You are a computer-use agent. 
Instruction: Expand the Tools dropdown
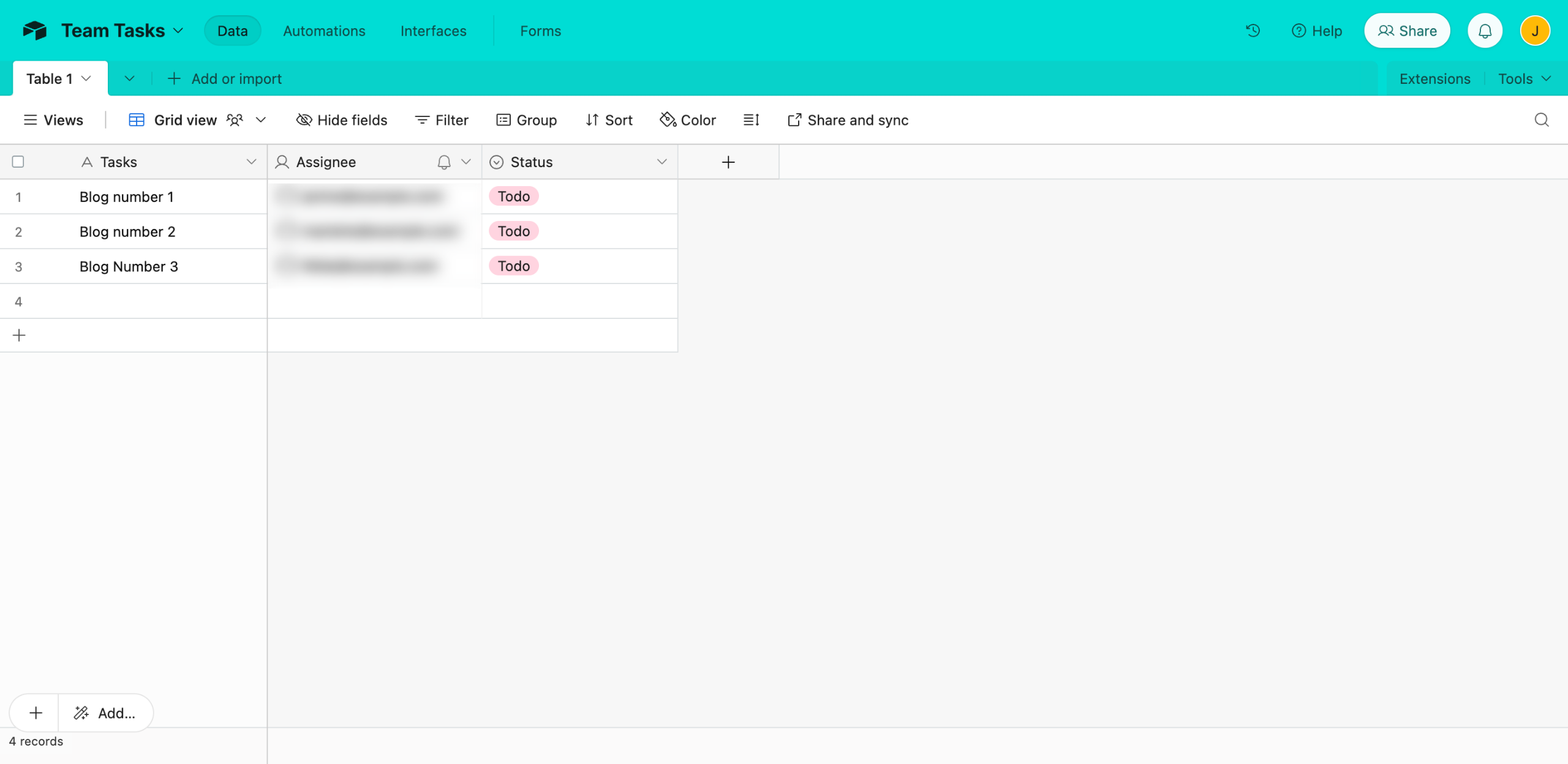(1524, 79)
